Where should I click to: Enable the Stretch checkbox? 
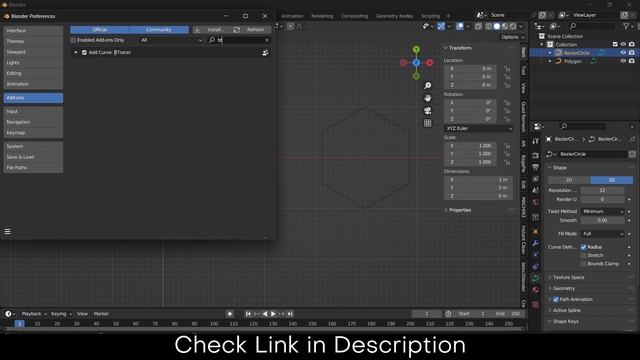pos(583,256)
